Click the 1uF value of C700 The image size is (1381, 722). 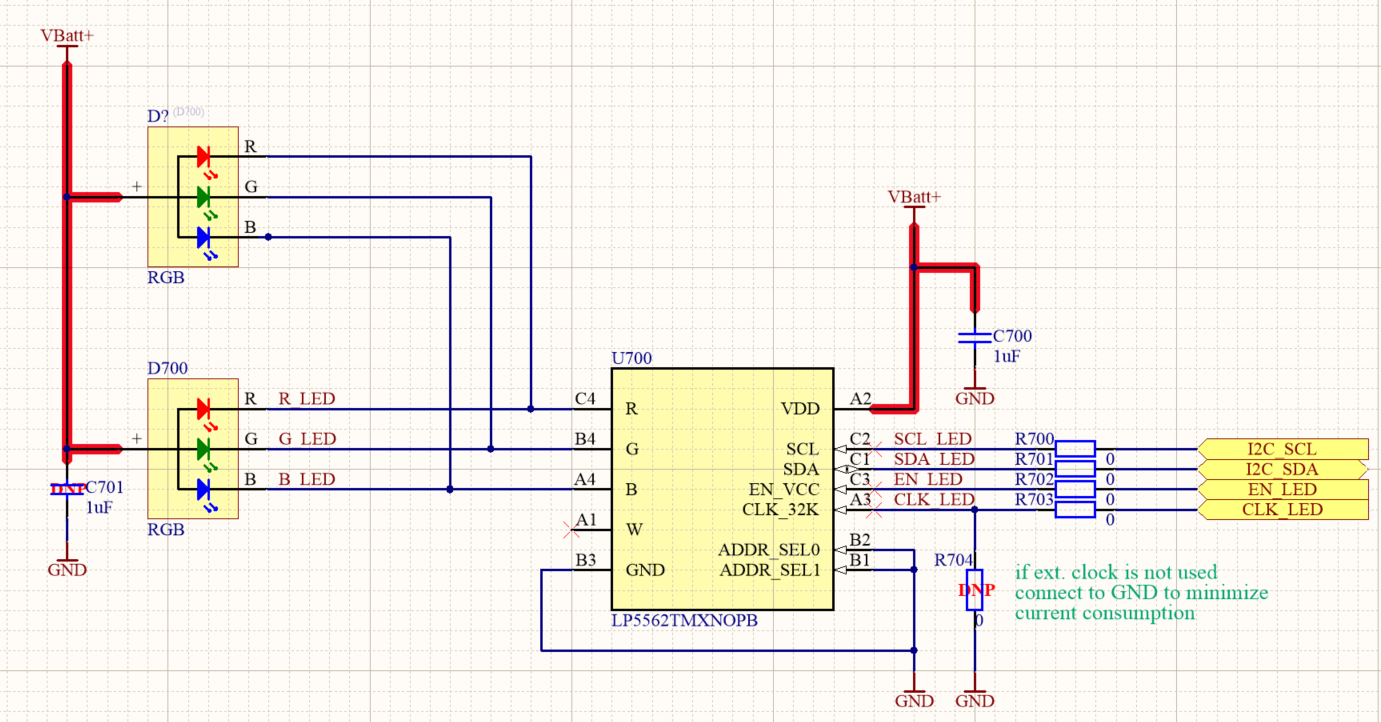1008,356
